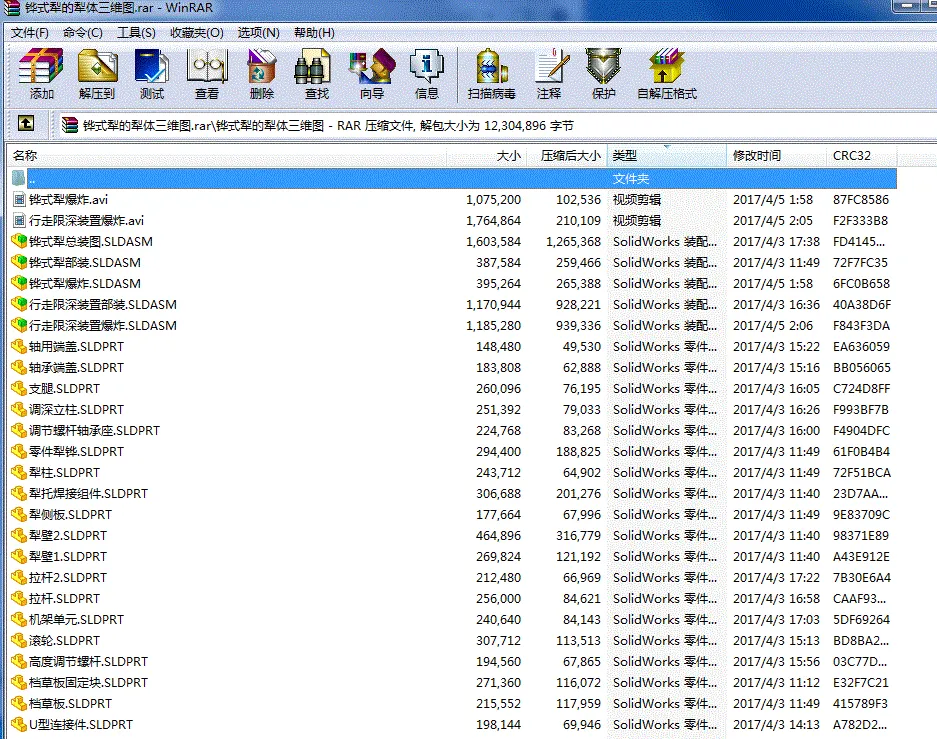Select file 档草板固定块.SLDPRT
The height and width of the screenshot is (739, 937).
[x=88, y=683]
